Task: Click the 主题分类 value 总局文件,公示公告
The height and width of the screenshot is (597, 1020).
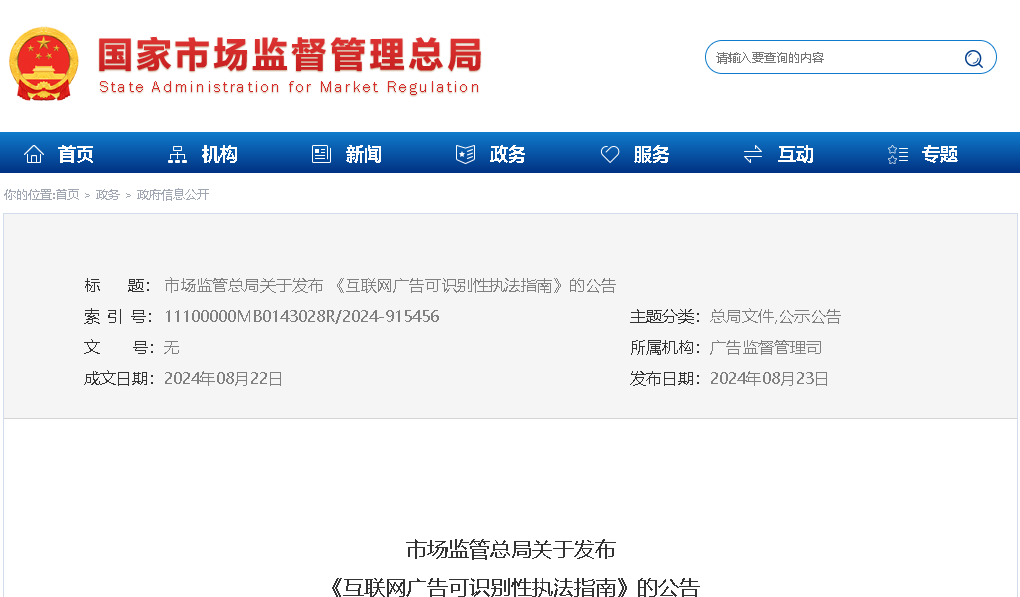Action: point(775,317)
